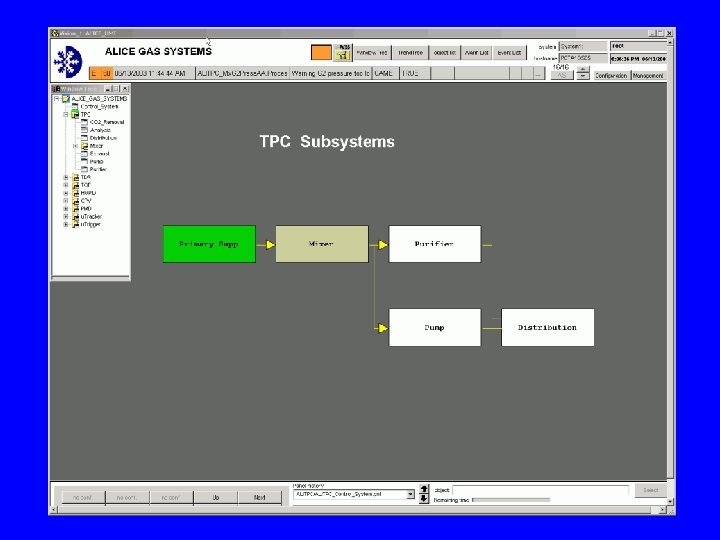Click the CAME cell in alarm row

click(x=385, y=73)
